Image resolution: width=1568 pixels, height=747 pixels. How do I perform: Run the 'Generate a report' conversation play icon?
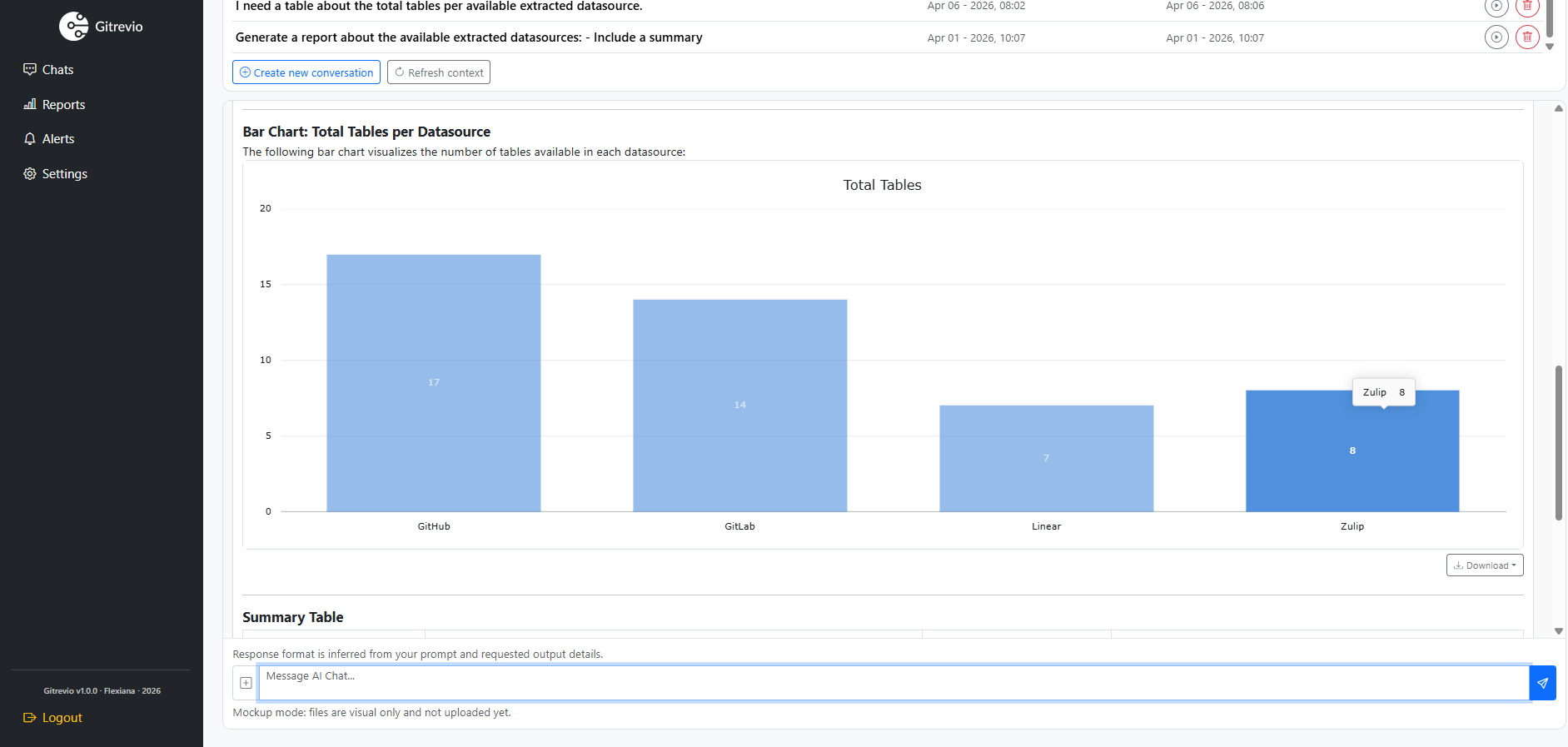tap(1496, 37)
